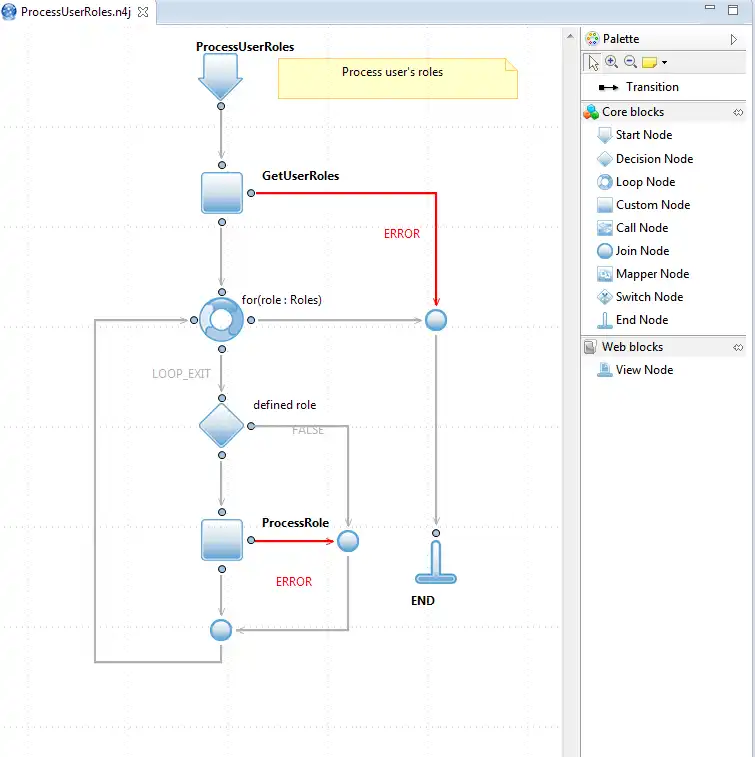Screen dimensions: 755x757
Task: Pin open the Core blocks drawer
Action: [738, 112]
